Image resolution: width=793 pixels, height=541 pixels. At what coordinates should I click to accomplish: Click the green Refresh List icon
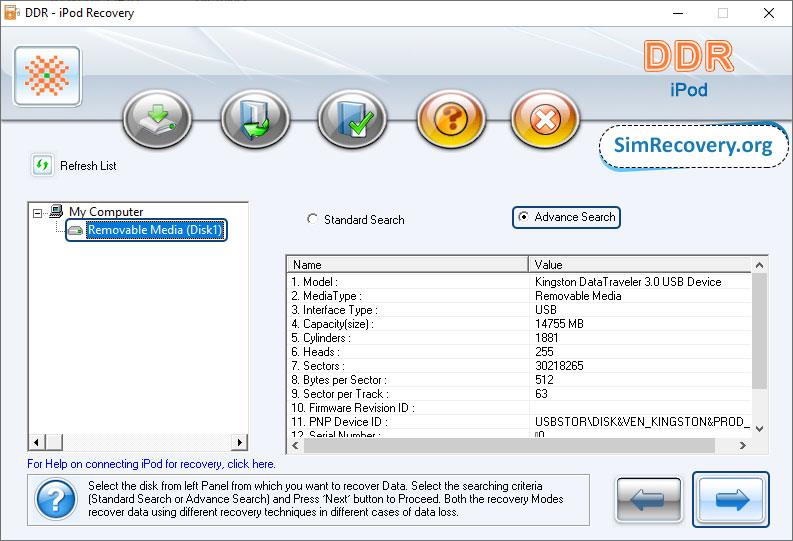pos(43,165)
